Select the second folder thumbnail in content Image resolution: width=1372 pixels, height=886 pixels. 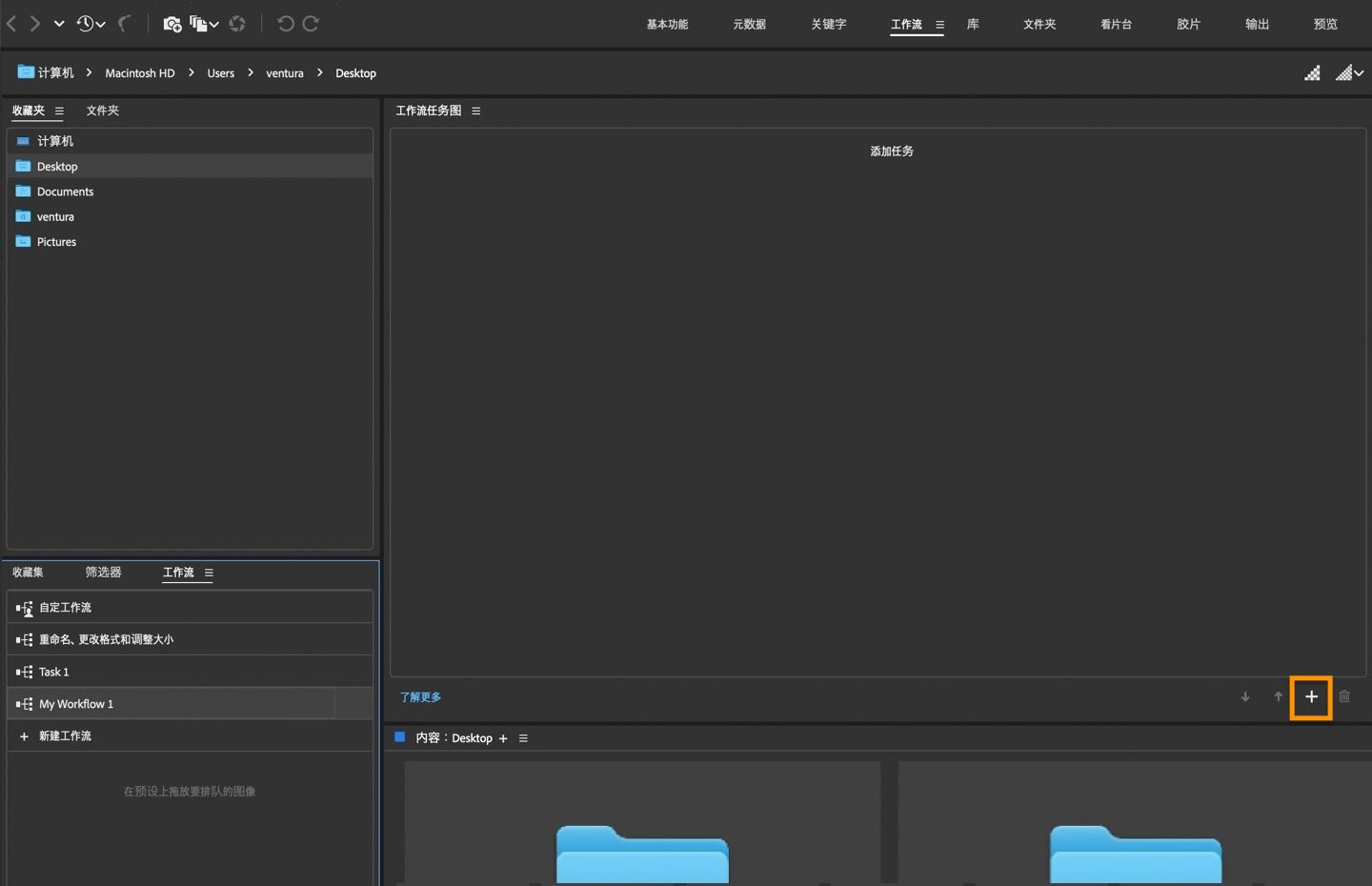pyautogui.click(x=1135, y=823)
